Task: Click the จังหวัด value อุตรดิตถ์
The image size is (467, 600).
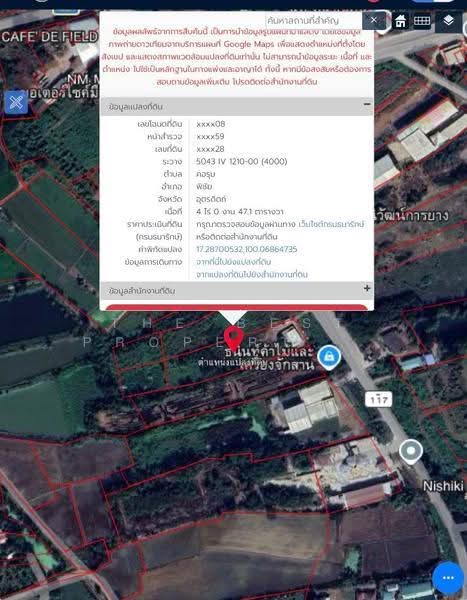Action: coord(211,199)
